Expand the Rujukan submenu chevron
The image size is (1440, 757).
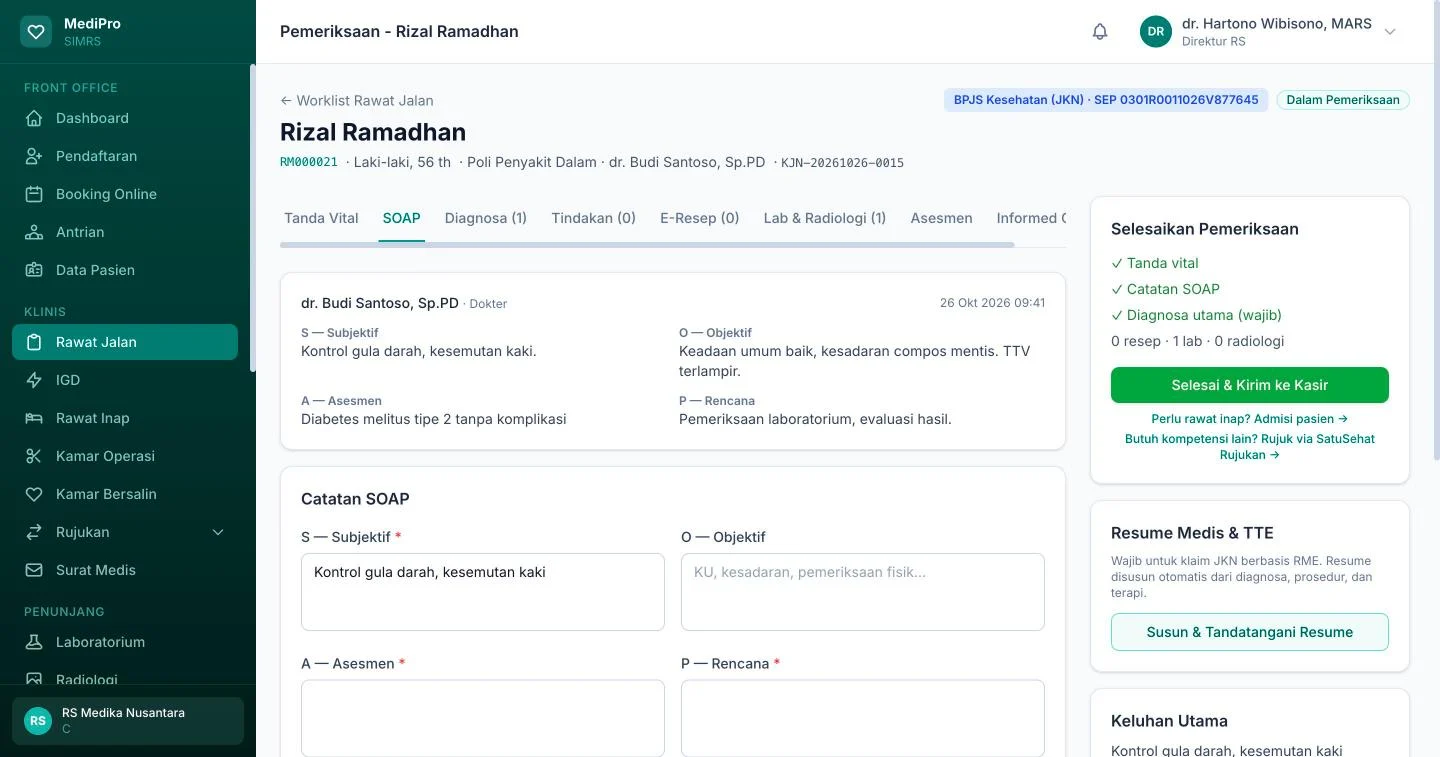(x=218, y=532)
